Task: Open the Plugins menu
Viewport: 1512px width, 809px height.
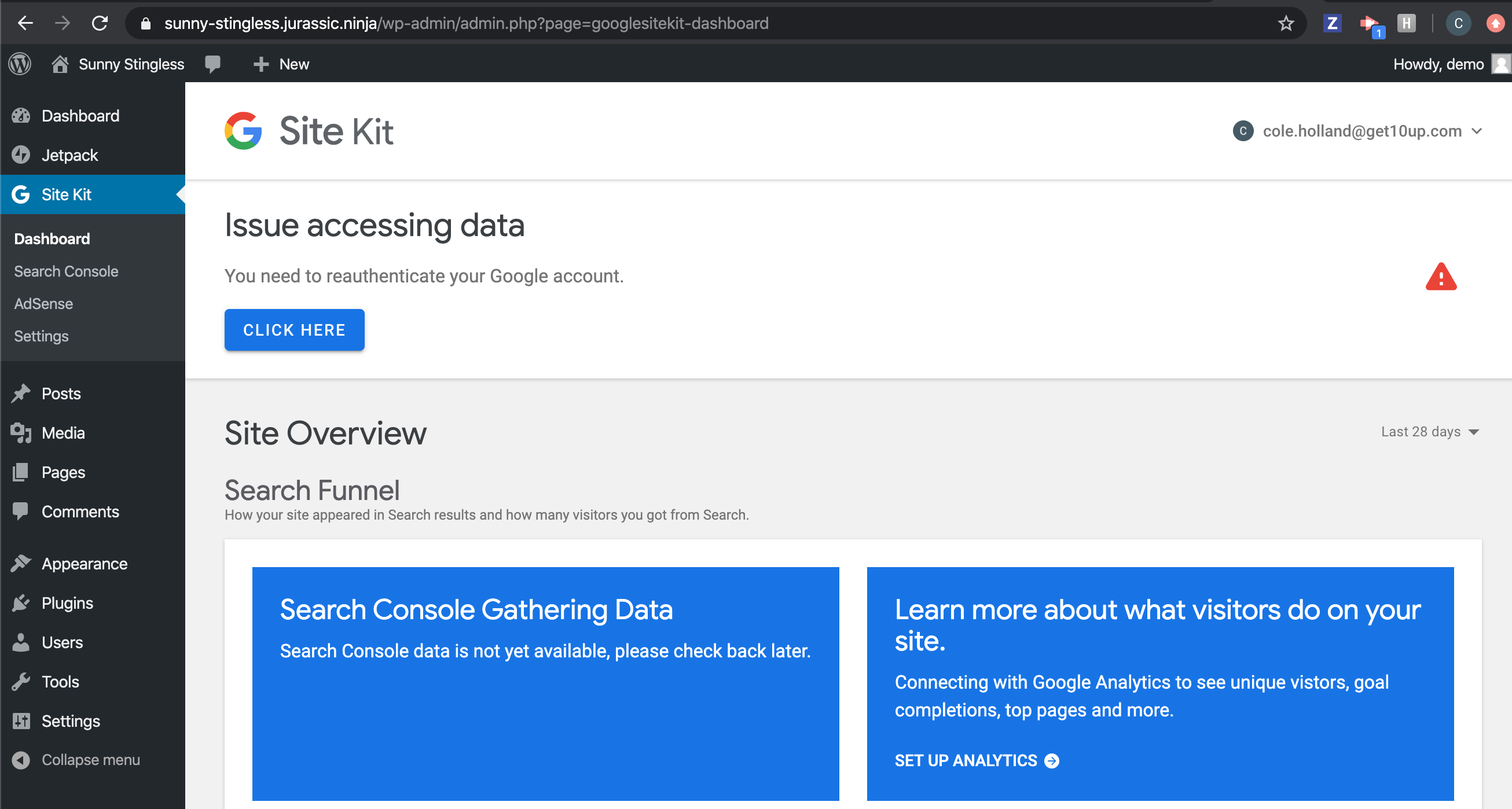Action: click(x=93, y=602)
